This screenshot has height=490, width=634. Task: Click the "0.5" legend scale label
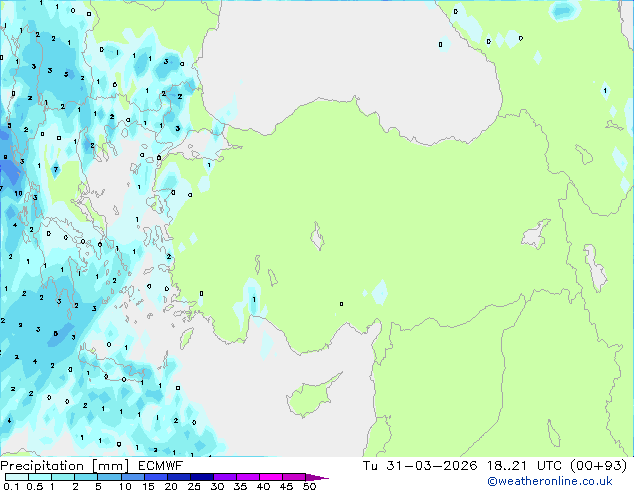(x=35, y=486)
